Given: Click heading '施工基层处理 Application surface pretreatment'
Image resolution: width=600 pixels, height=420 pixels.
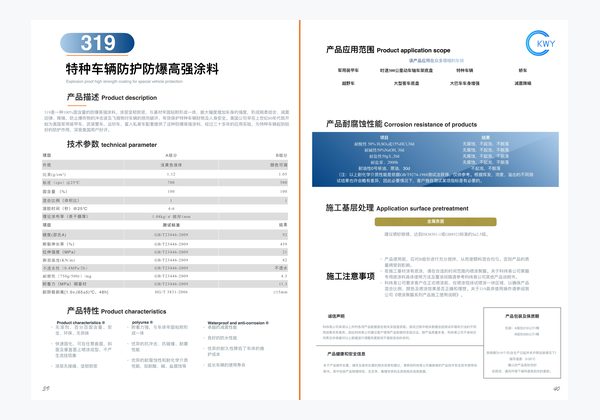Looking at the screenshot, I should point(397,208).
